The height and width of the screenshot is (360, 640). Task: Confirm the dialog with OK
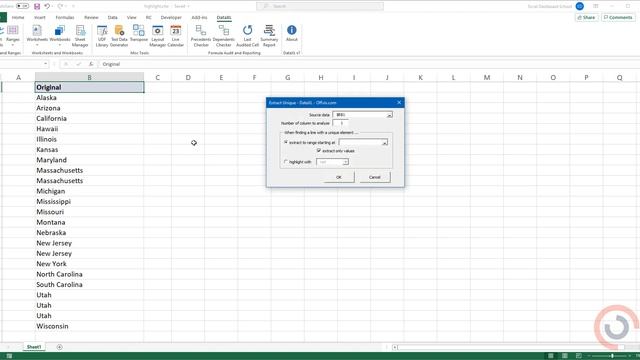[339, 177]
